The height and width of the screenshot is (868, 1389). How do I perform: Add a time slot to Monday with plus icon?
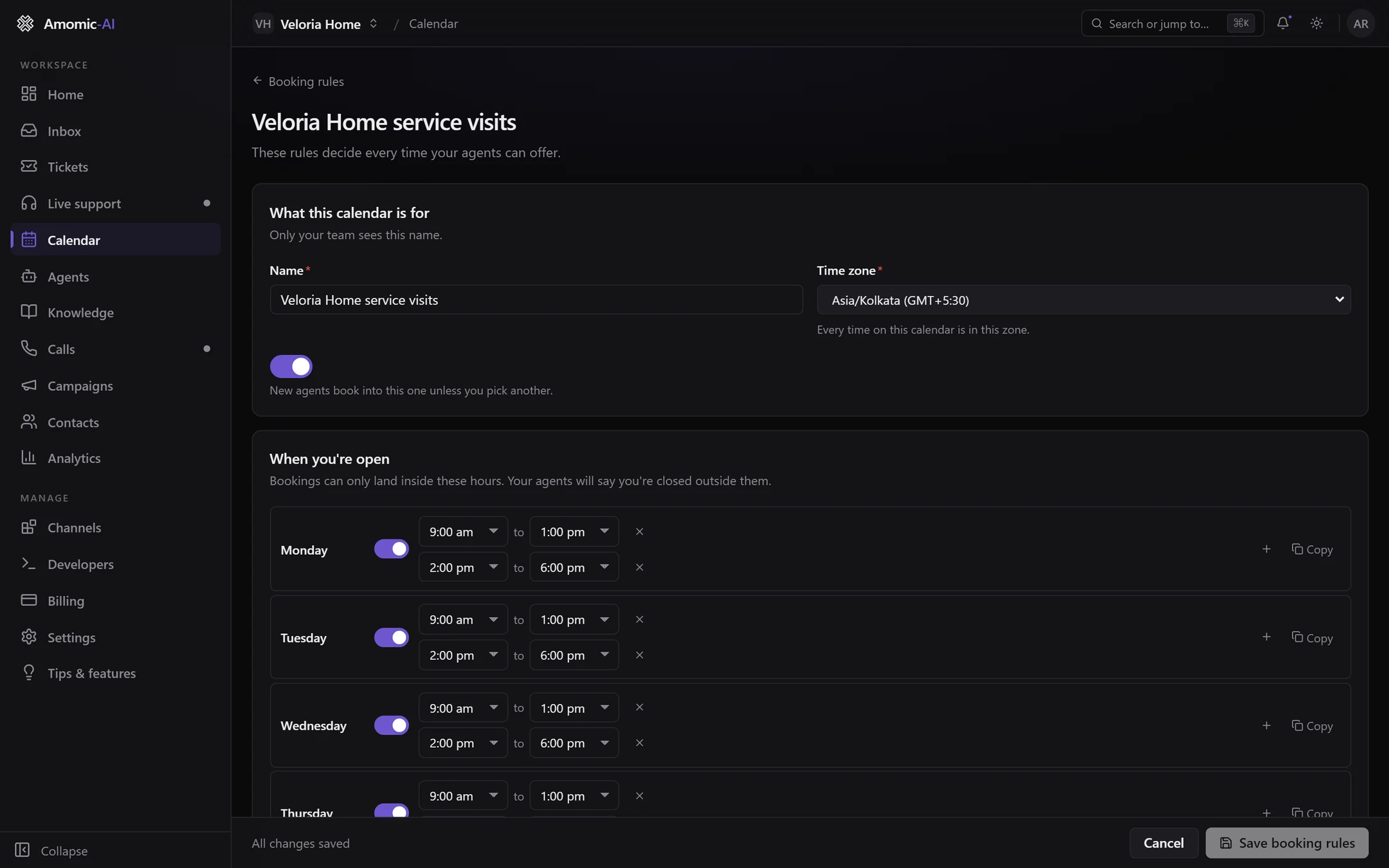click(1266, 549)
